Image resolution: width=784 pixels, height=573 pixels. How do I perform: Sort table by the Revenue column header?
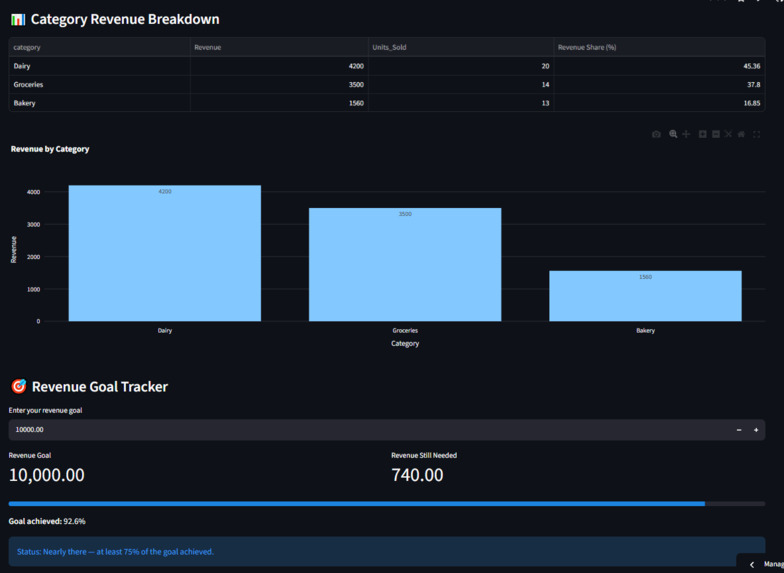[279, 48]
